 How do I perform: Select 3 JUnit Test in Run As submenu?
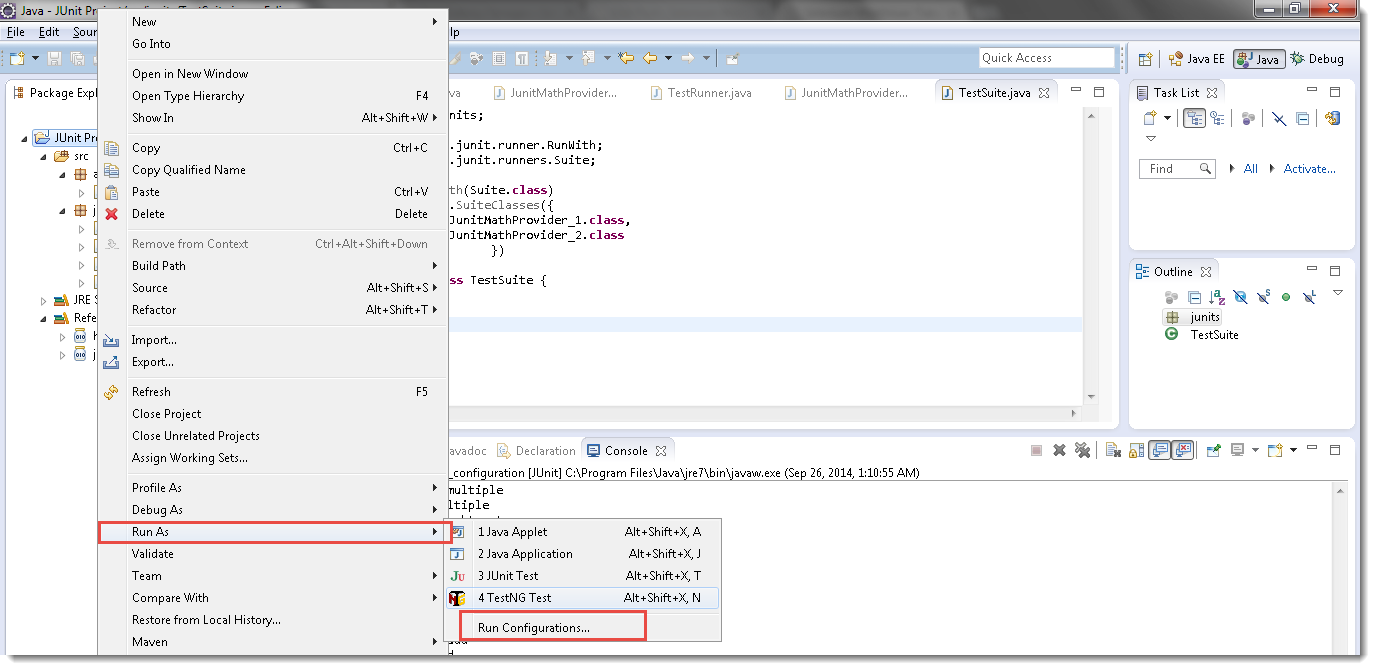click(582, 576)
